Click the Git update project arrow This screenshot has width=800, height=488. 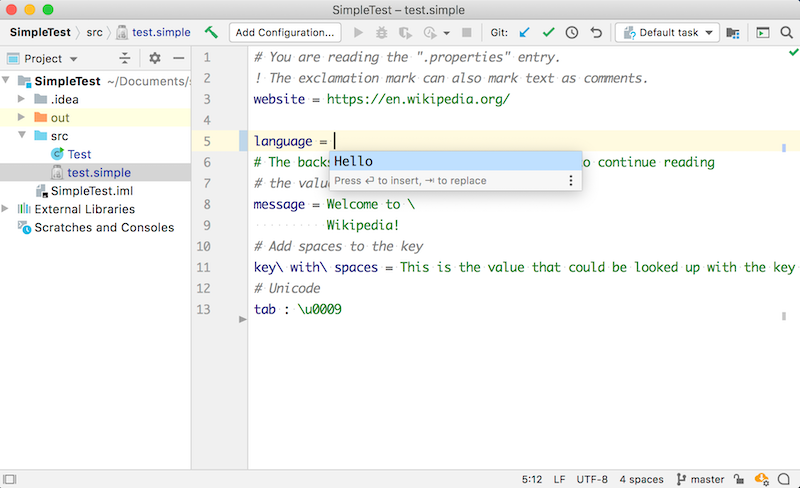tap(525, 33)
